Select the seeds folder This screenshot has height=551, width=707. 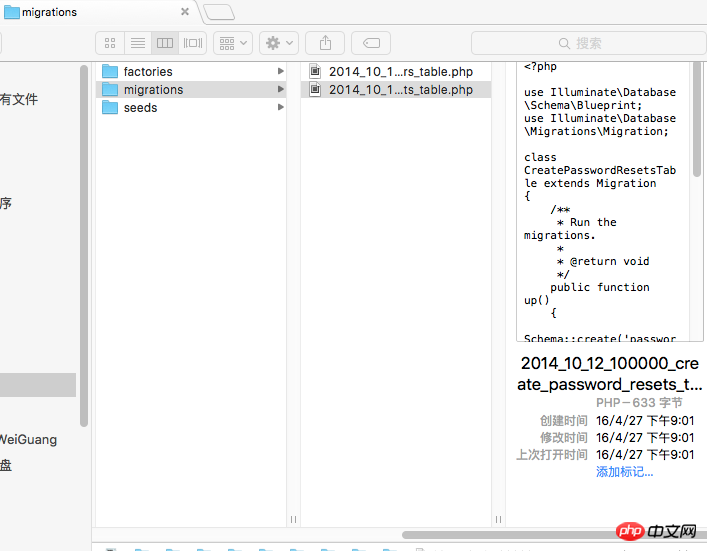click(x=191, y=107)
